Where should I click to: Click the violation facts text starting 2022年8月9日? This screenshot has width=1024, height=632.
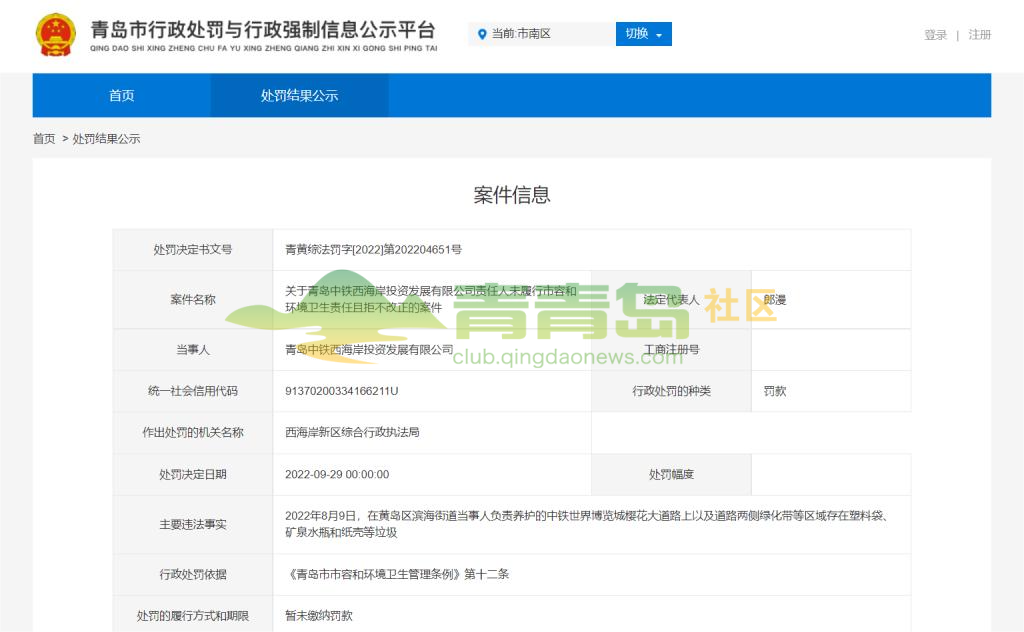586,524
